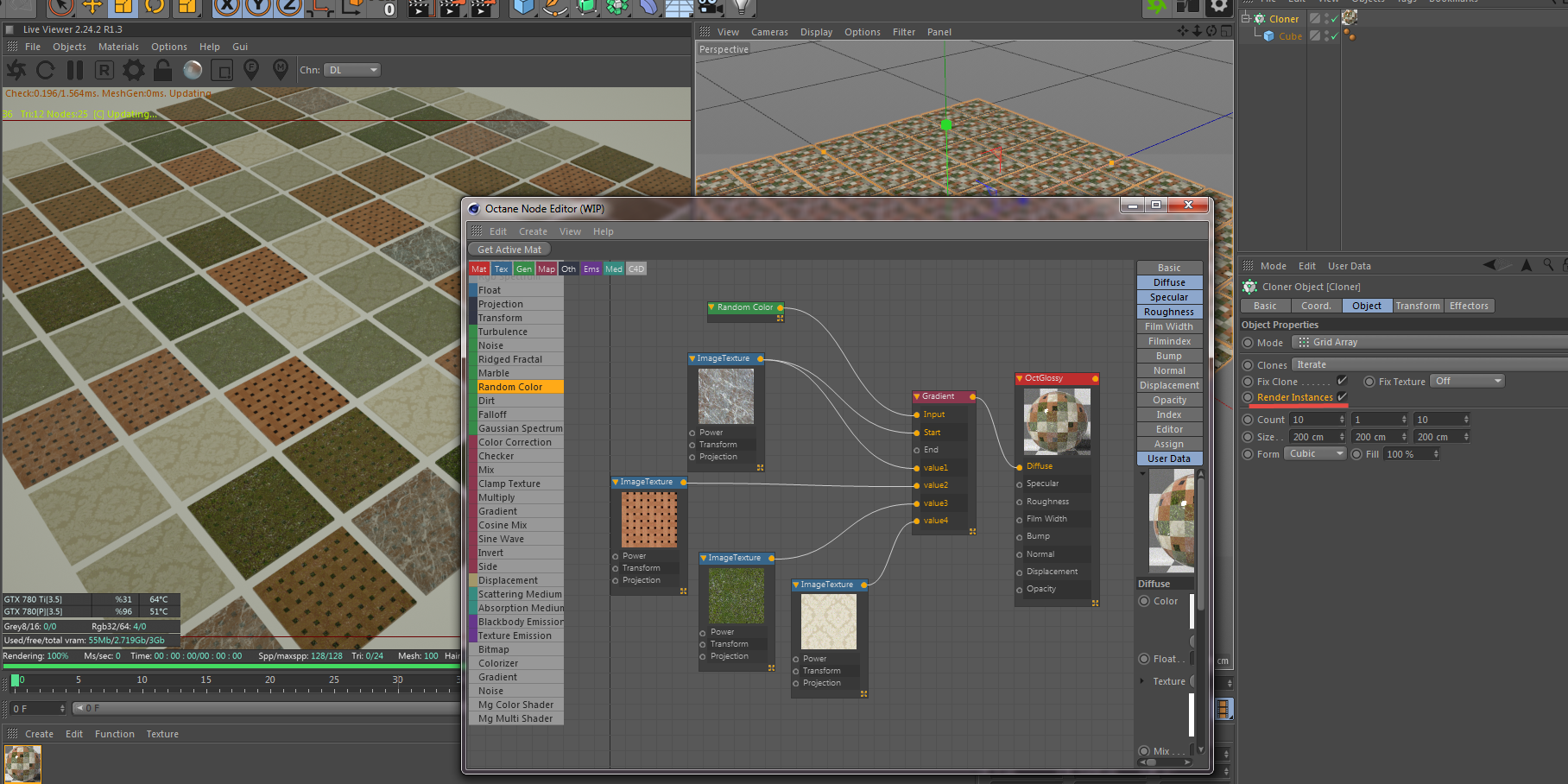
Task: Open the Form dropdown set to Cubic
Action: 1315,453
